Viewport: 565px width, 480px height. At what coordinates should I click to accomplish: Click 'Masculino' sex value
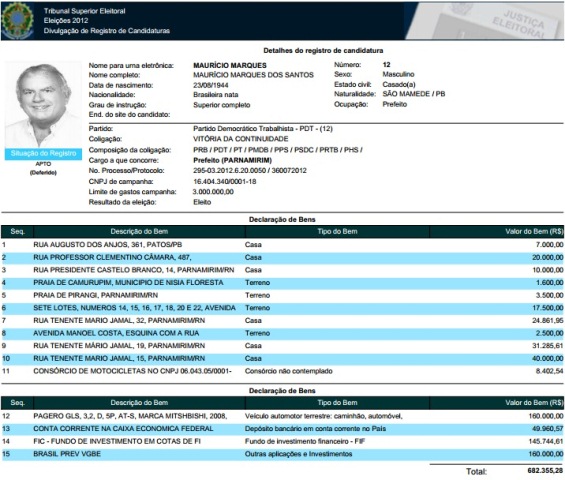click(398, 74)
